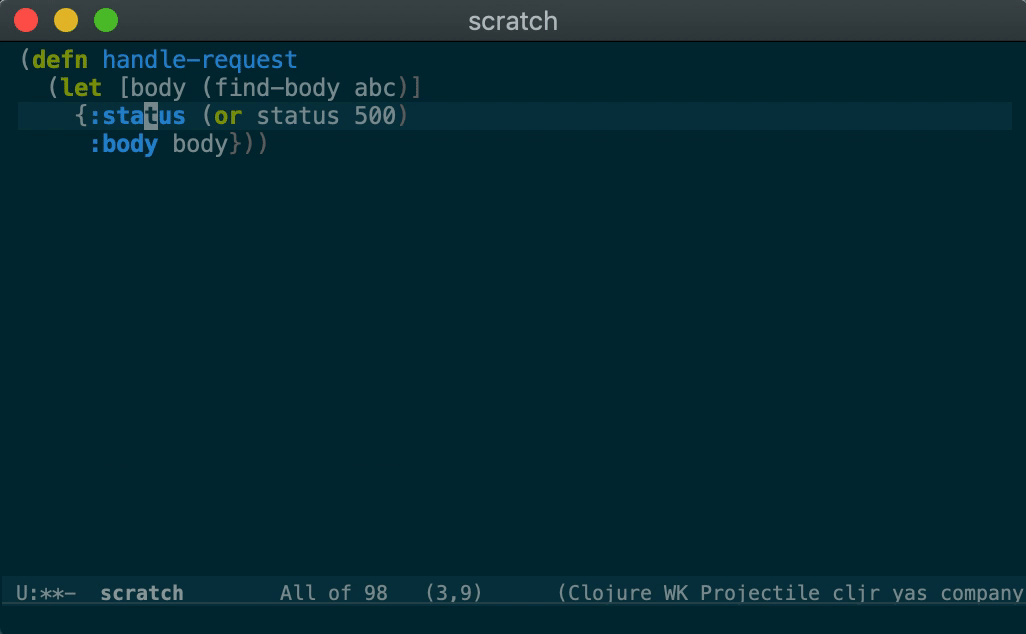The height and width of the screenshot is (634, 1026).
Task: Click the scratch buffer name in mode line
Action: tap(141, 593)
